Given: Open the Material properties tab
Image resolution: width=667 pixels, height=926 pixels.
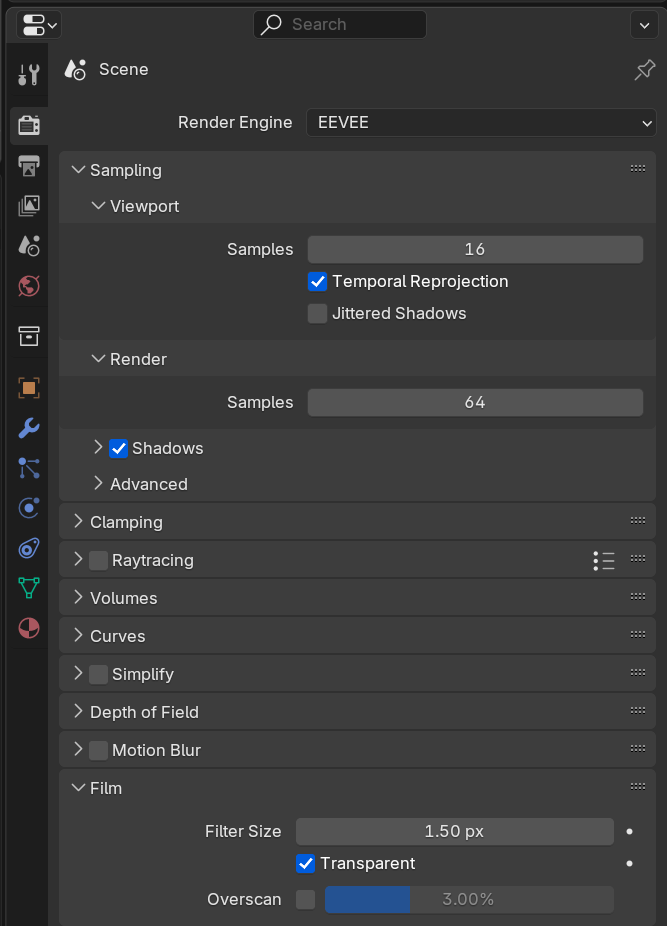Looking at the screenshot, I should click(x=28, y=628).
